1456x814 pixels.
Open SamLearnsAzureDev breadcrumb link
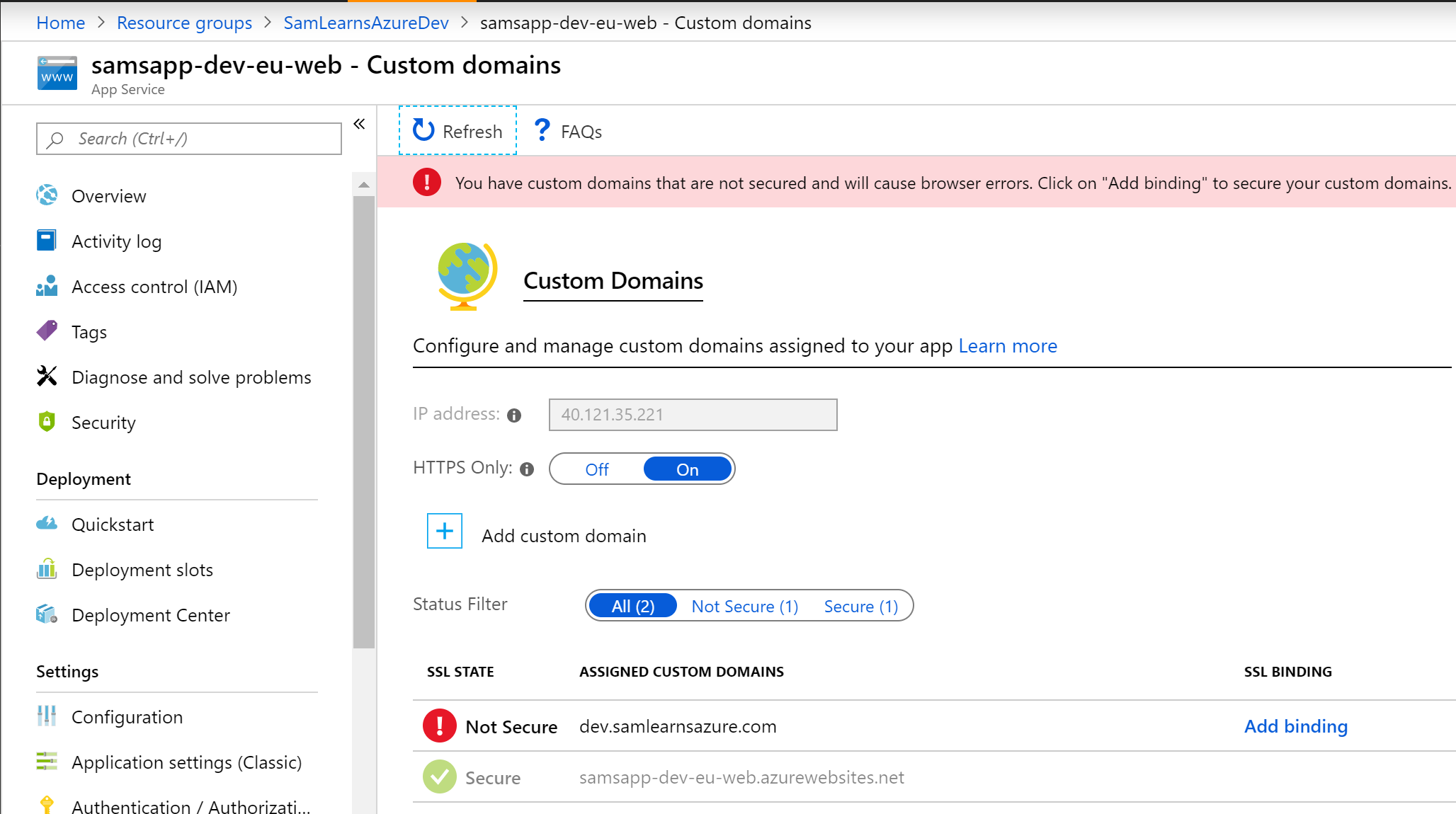pyautogui.click(x=366, y=23)
